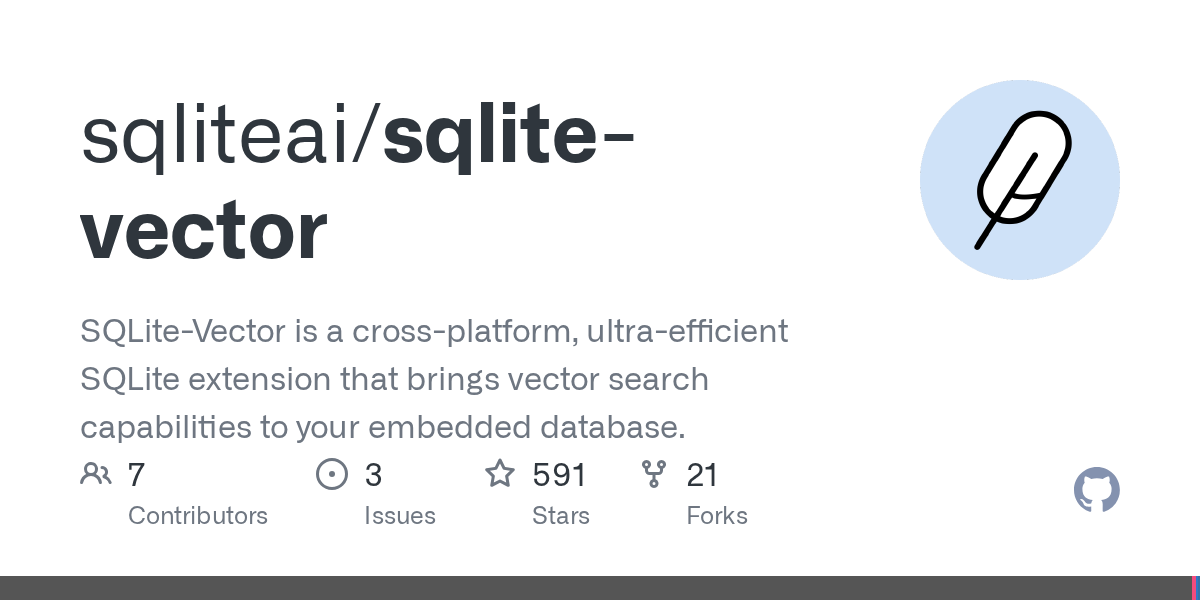The height and width of the screenshot is (600, 1200).
Task: Select the SQLite-Vector description text
Action: coord(434,379)
